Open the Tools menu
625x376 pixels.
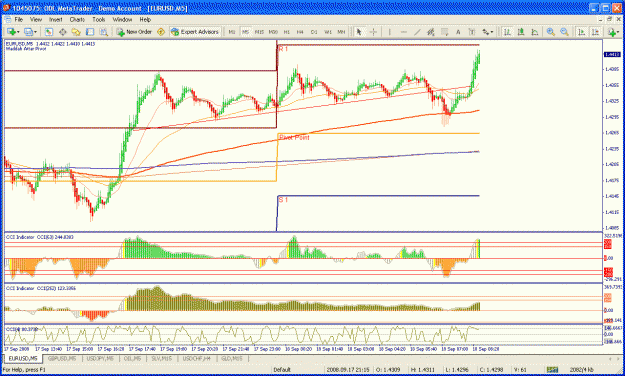[98, 19]
